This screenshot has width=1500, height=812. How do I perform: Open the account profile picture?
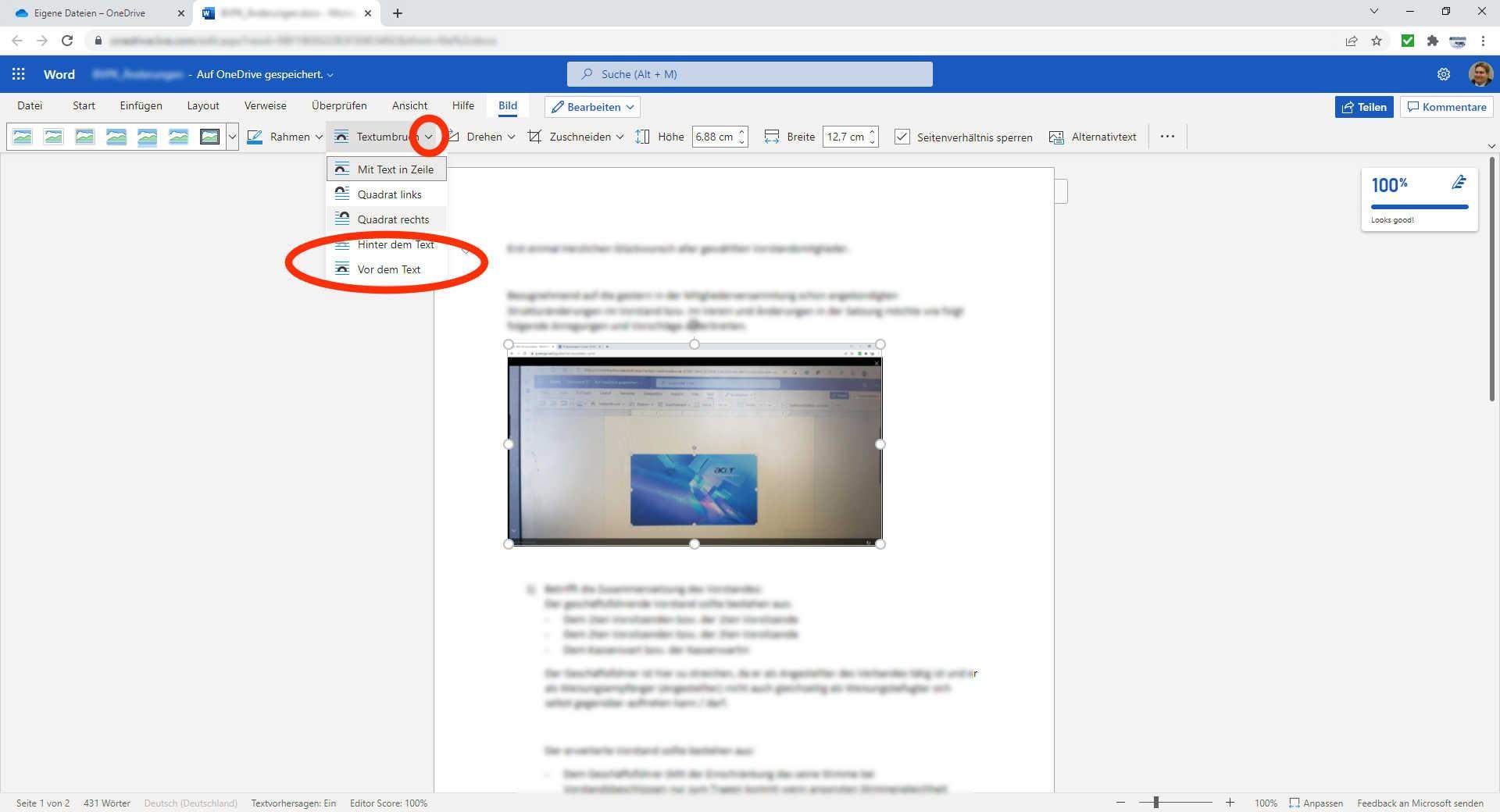(x=1480, y=74)
